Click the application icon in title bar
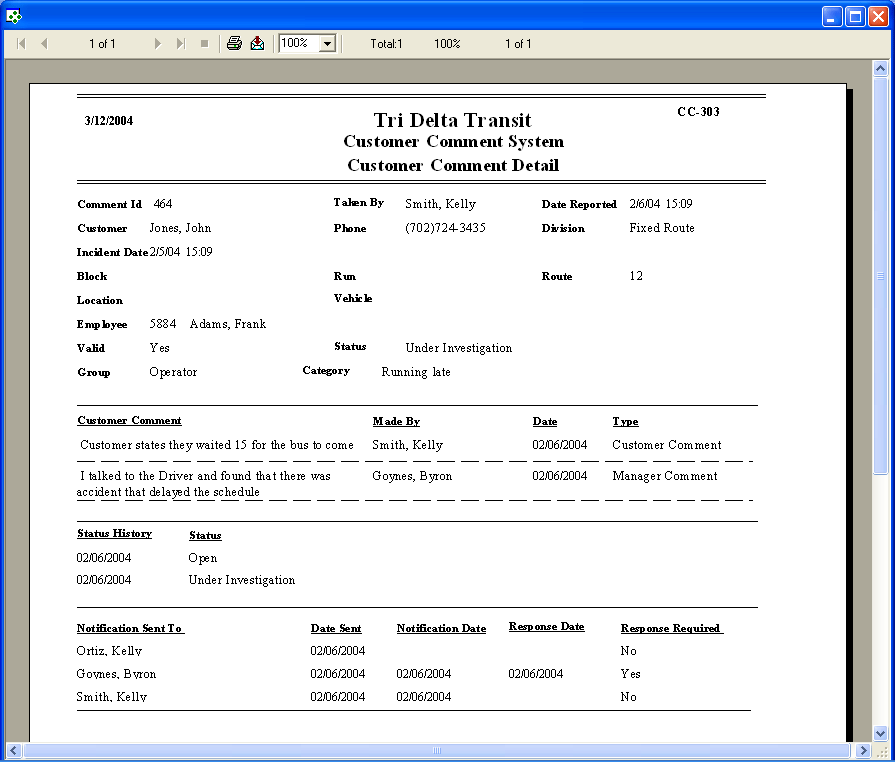The width and height of the screenshot is (895, 762). (x=14, y=16)
